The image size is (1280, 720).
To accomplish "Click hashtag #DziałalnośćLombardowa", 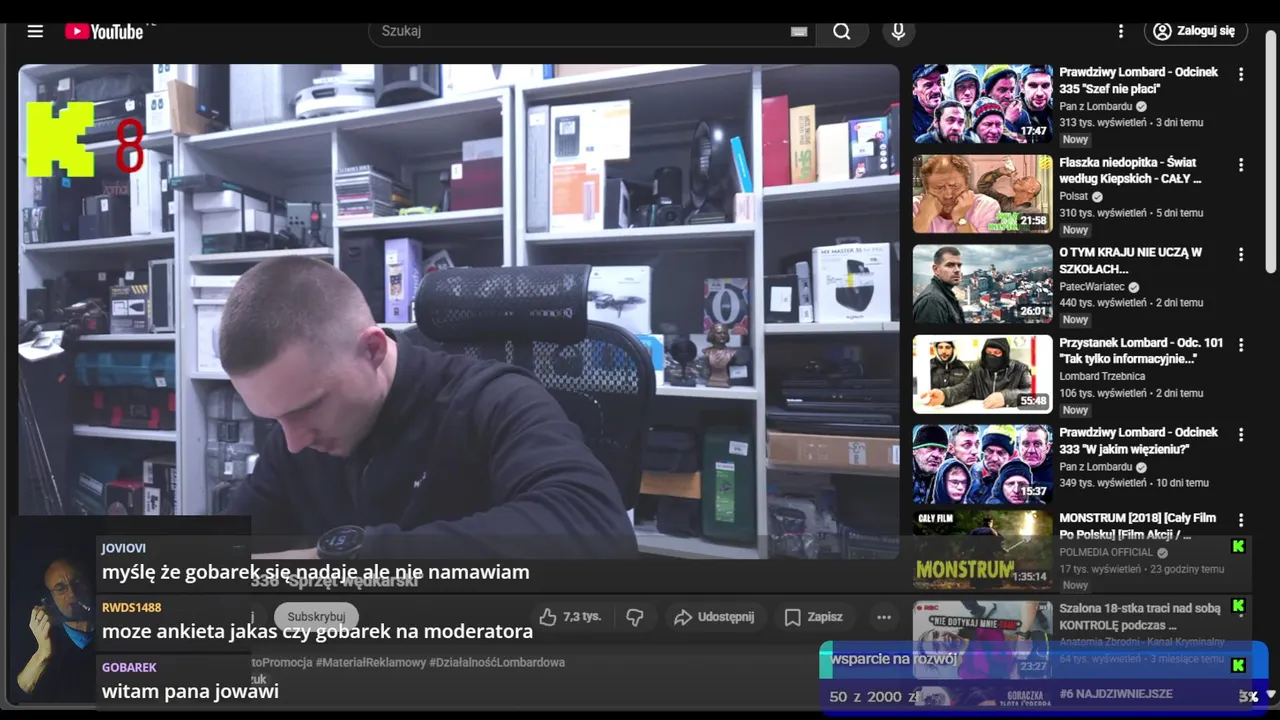I will [497, 662].
